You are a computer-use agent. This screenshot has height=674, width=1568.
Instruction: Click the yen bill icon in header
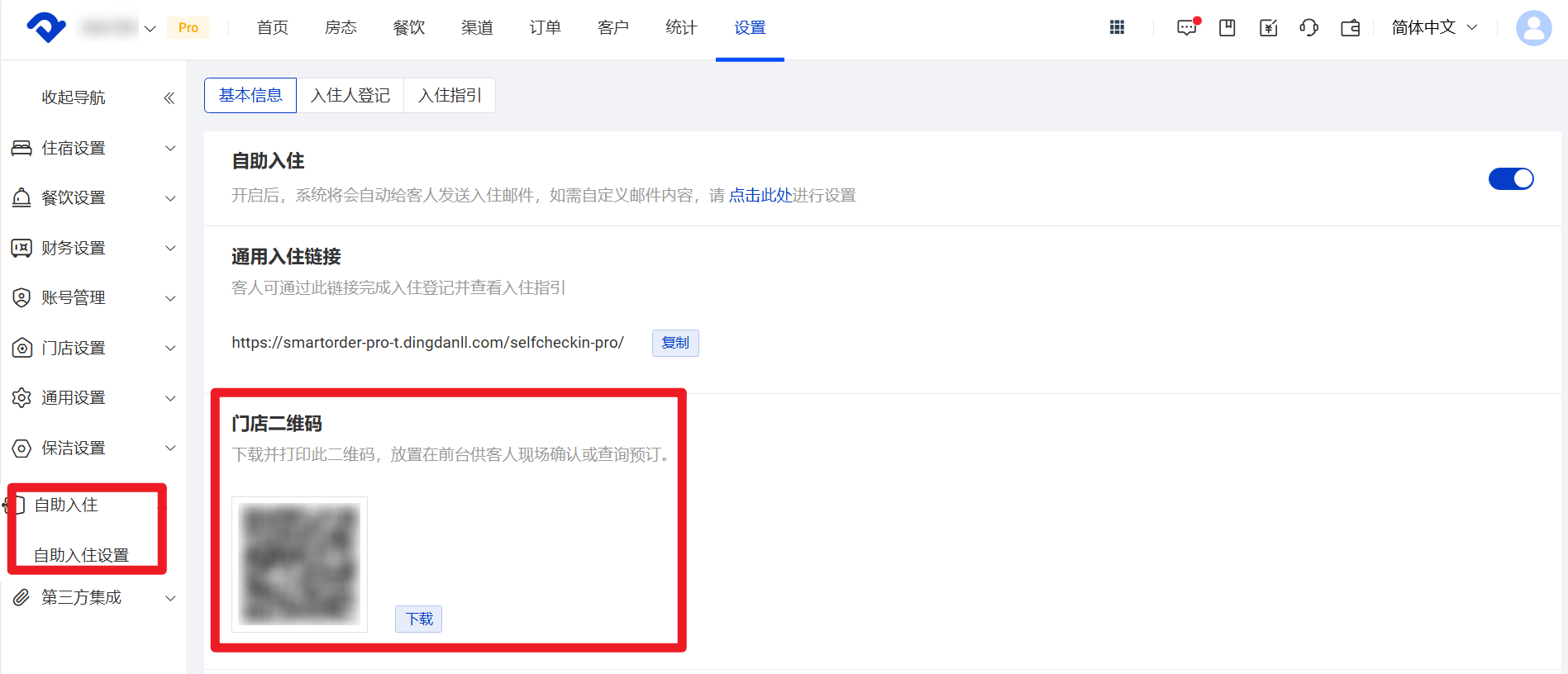pos(1268,27)
